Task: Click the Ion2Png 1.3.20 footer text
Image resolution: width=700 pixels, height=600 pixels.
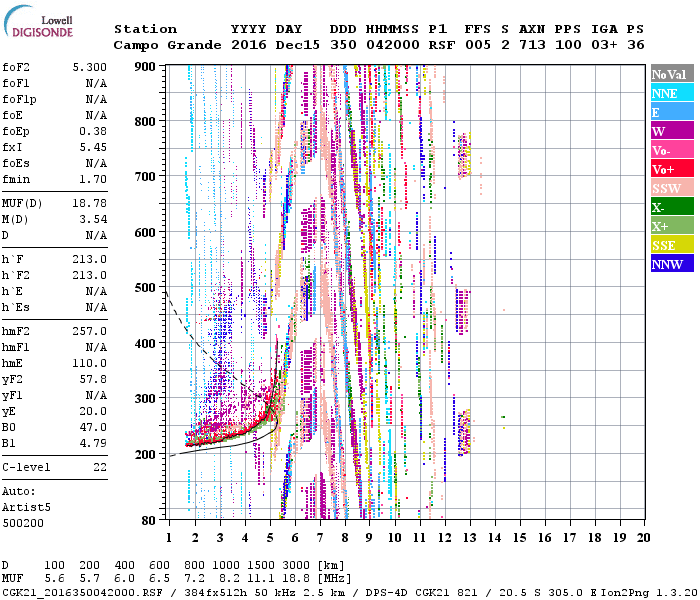Action: 650,592
